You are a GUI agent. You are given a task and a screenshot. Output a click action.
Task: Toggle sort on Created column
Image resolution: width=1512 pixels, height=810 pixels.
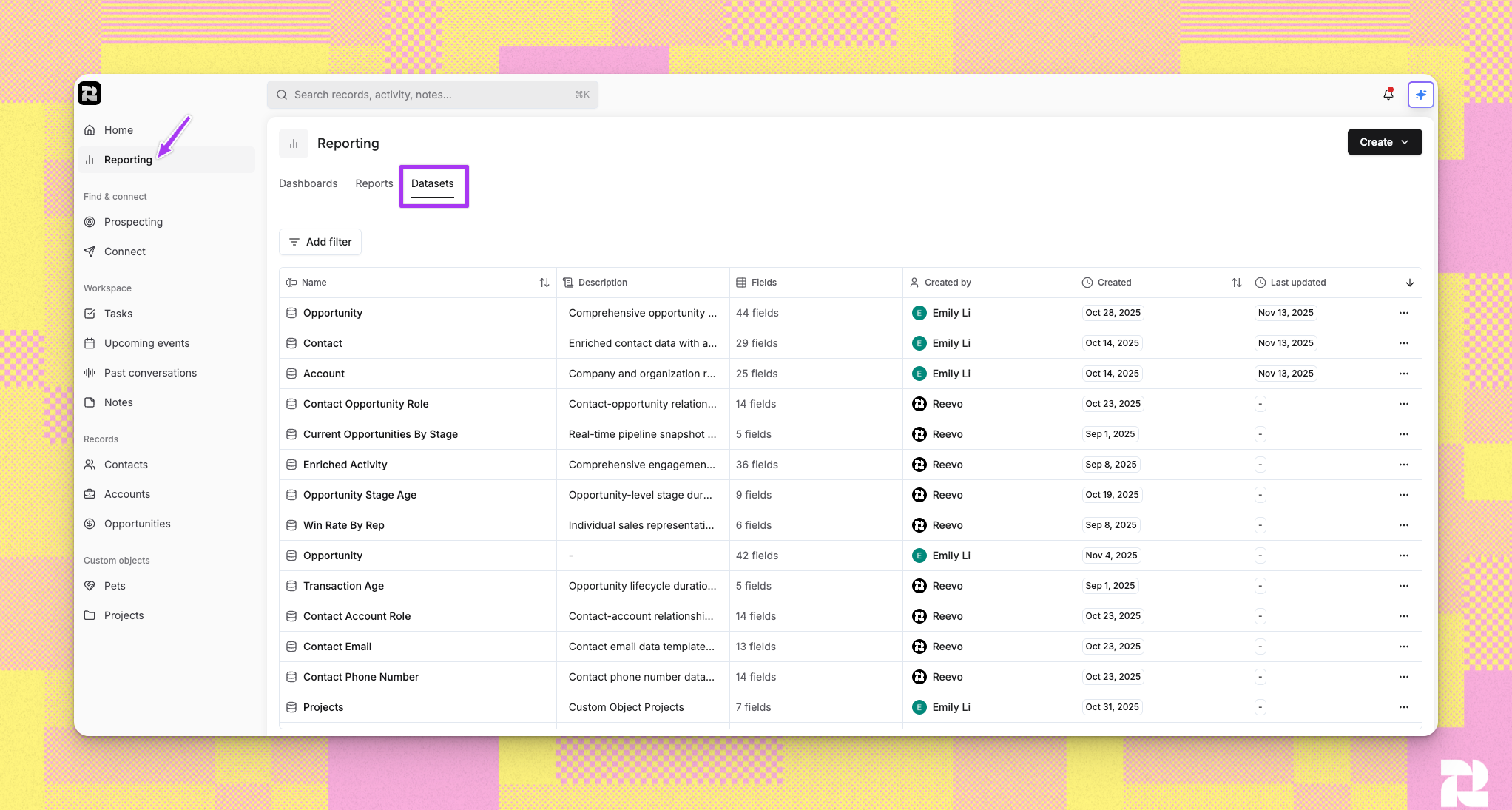(1236, 283)
